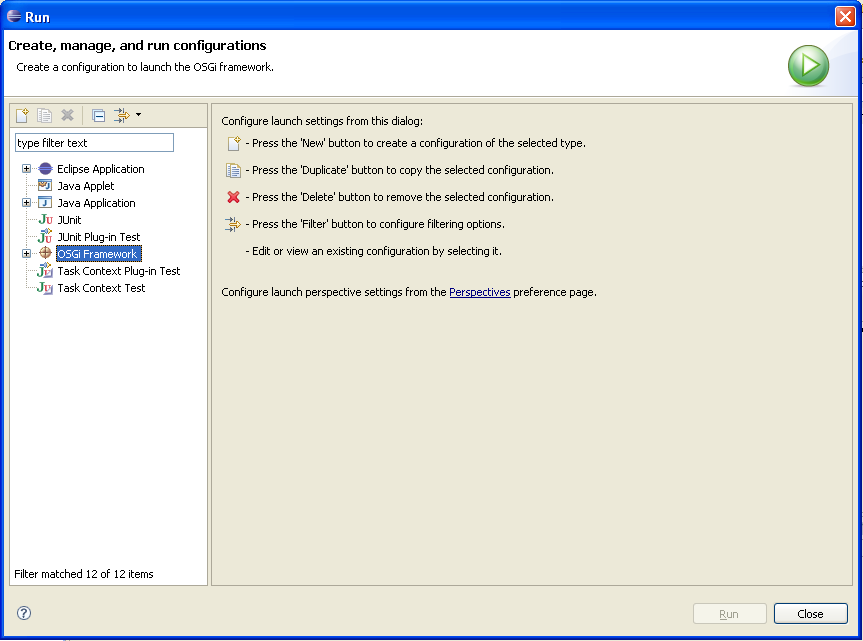Screen dimensions: 863x641
Task: Click the Eclipse Application sphere icon
Action: pyautogui.click(x=45, y=169)
